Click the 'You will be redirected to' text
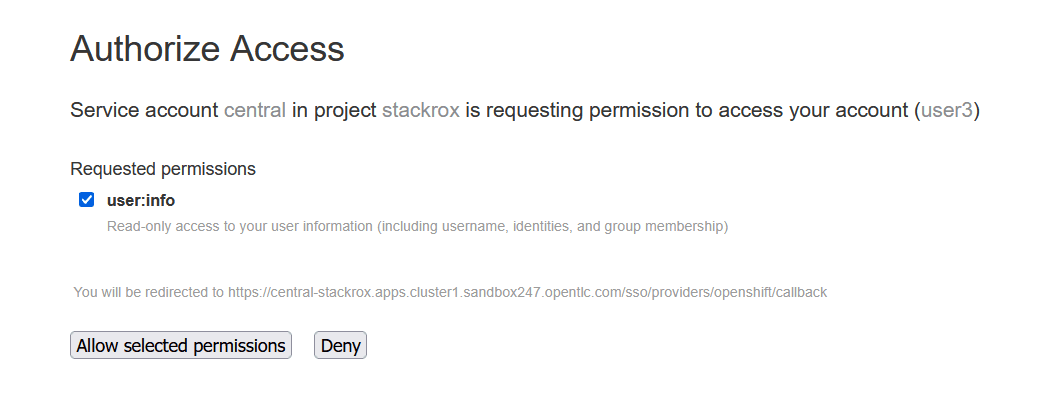The image size is (1045, 405). coord(148,292)
